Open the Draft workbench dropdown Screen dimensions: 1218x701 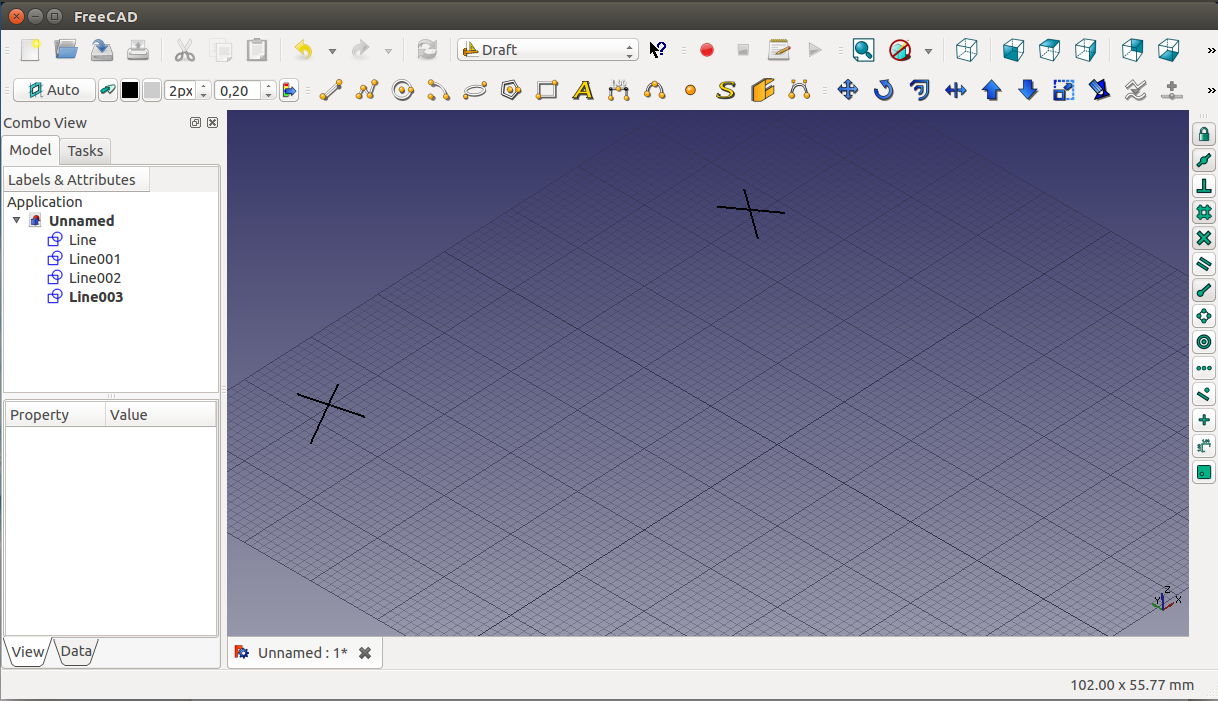click(x=547, y=50)
